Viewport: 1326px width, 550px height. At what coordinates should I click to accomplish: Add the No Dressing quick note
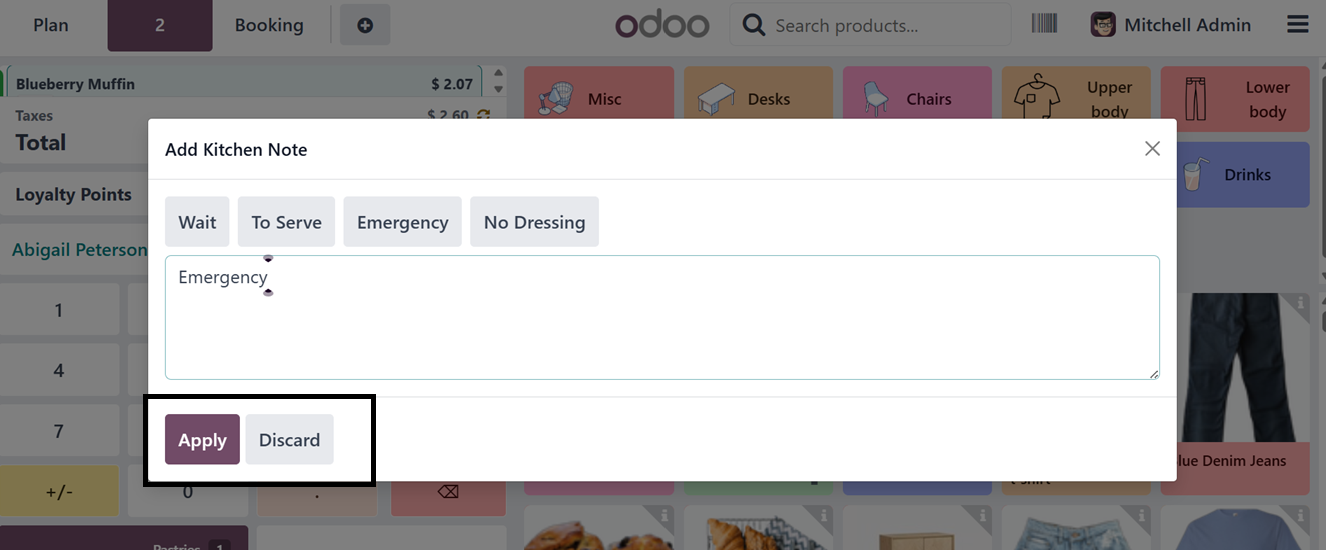534,222
